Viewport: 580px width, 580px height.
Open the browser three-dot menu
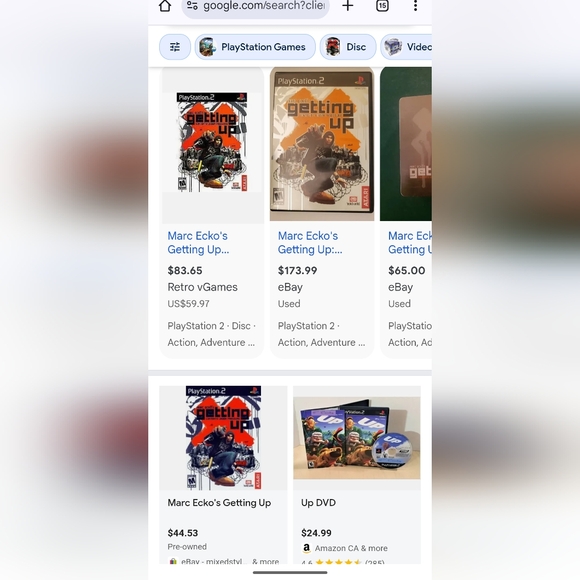415,6
